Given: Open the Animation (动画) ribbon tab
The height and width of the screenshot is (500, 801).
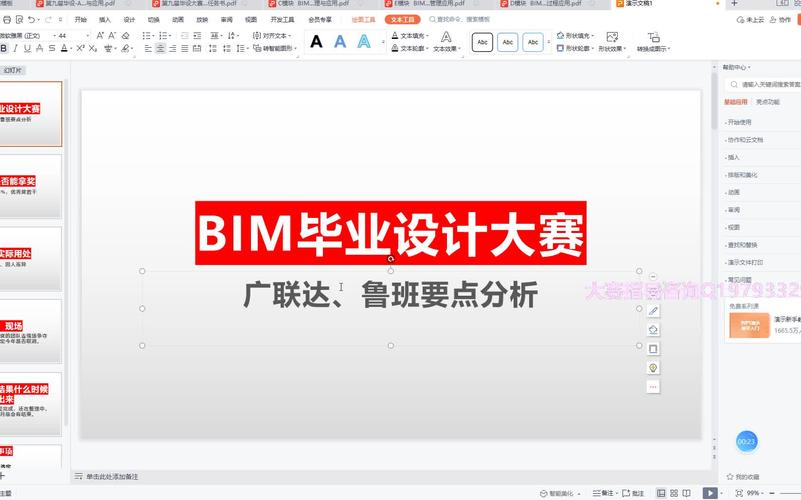Looking at the screenshot, I should tap(178, 20).
